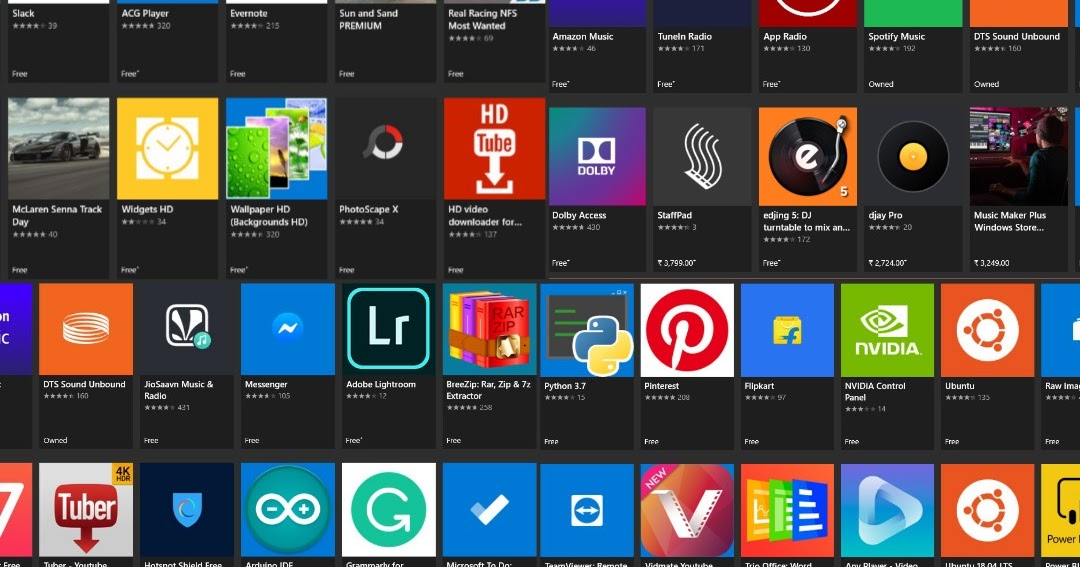Open the orange DTS Sound Unbound icon

pos(86,329)
